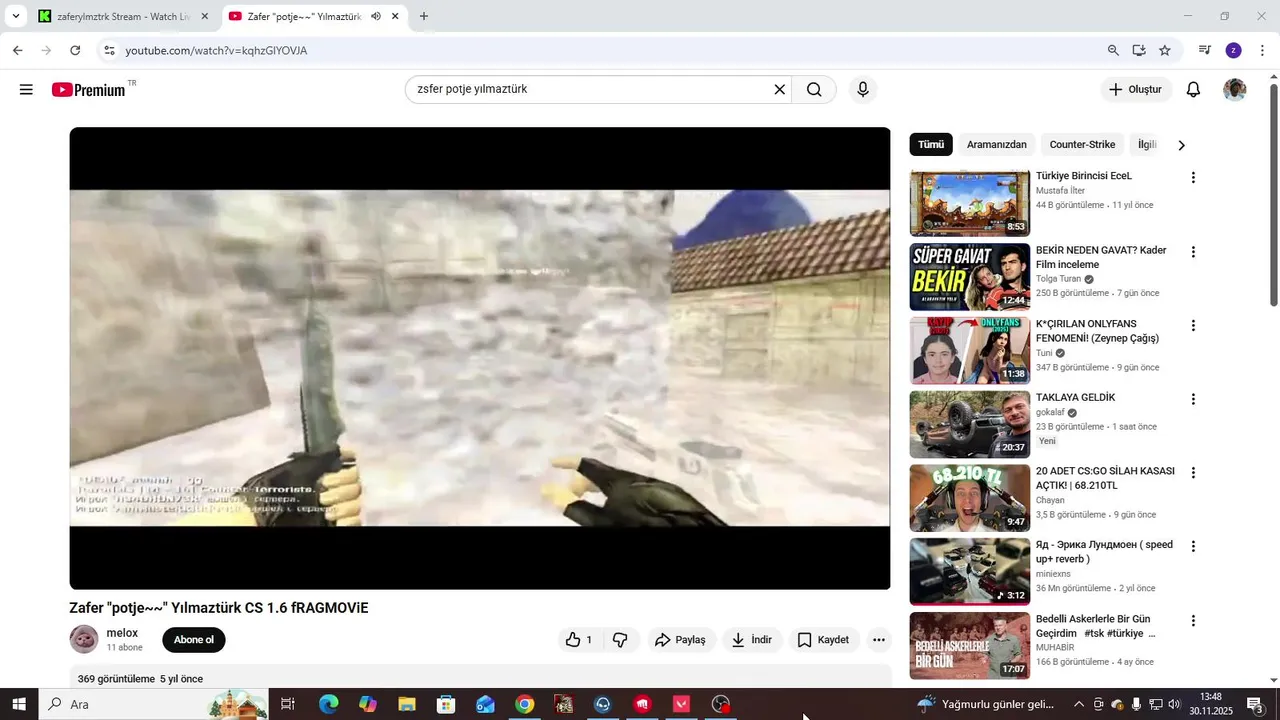Image resolution: width=1280 pixels, height=720 pixels.
Task: Open Chrome media controls icon
Action: [1205, 50]
